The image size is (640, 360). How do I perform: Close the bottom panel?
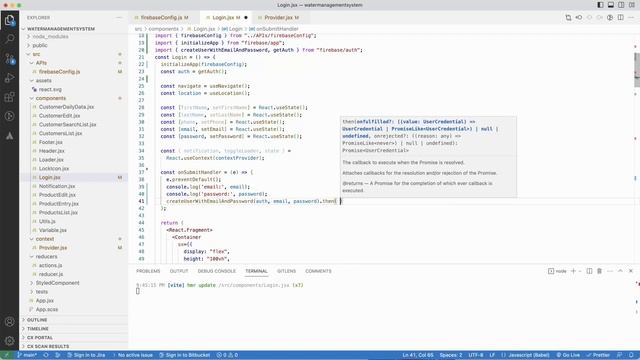(631, 271)
